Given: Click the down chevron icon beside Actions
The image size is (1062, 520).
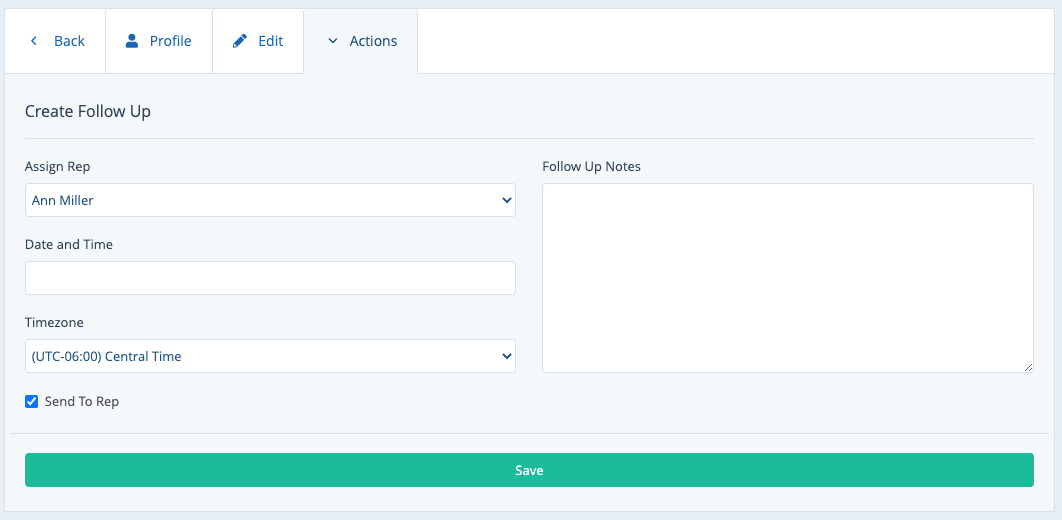Looking at the screenshot, I should (333, 41).
